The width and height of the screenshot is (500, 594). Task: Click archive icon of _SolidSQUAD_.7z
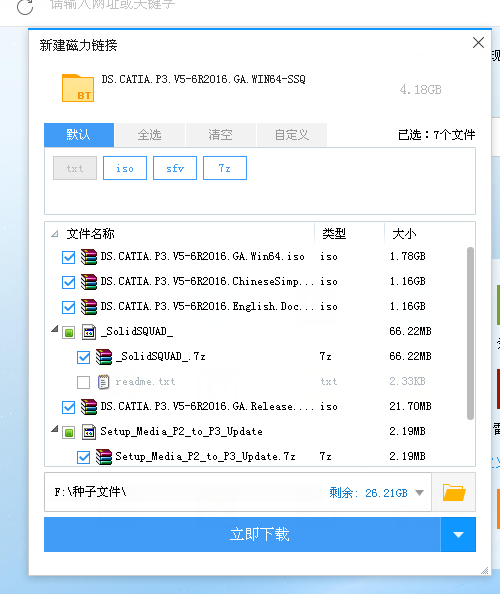[x=104, y=356]
